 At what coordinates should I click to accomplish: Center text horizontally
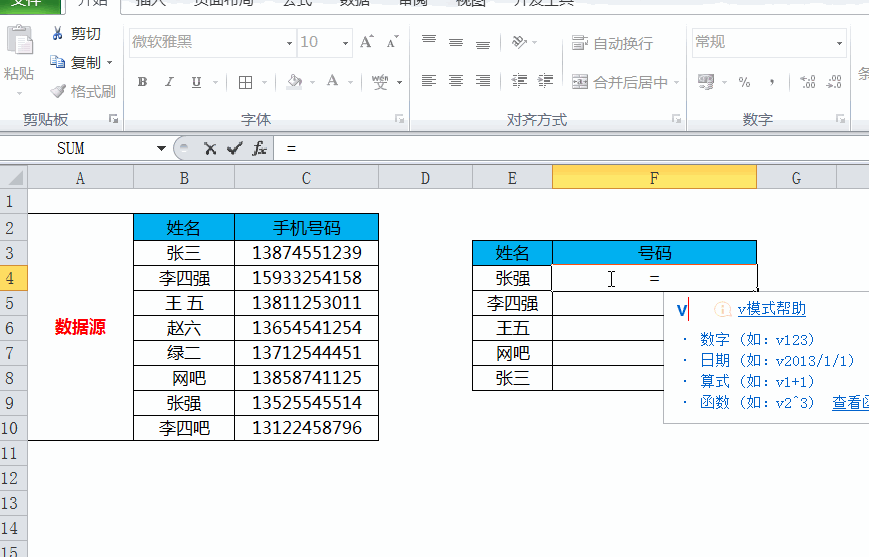[x=456, y=81]
